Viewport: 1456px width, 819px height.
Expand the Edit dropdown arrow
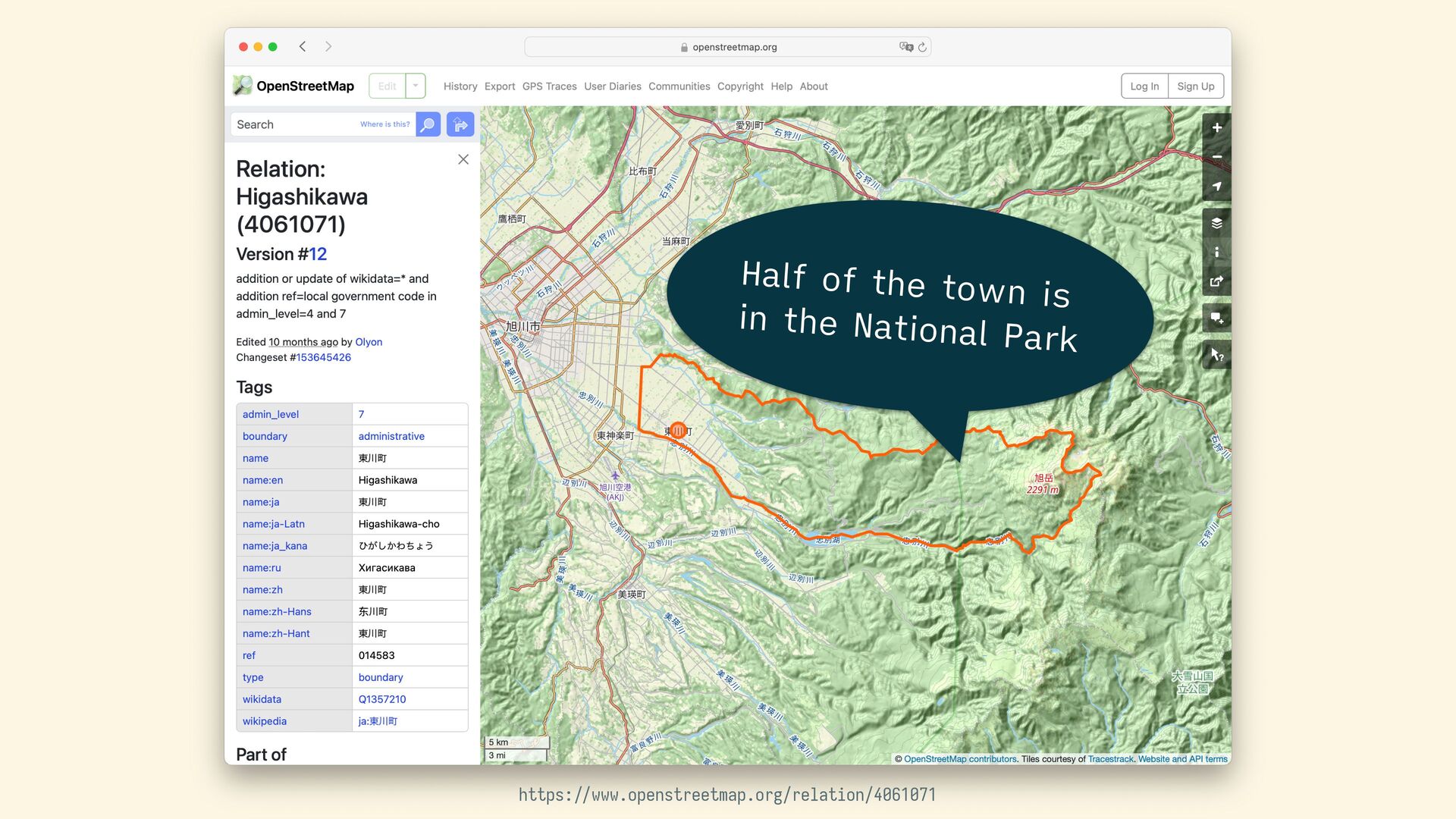416,86
